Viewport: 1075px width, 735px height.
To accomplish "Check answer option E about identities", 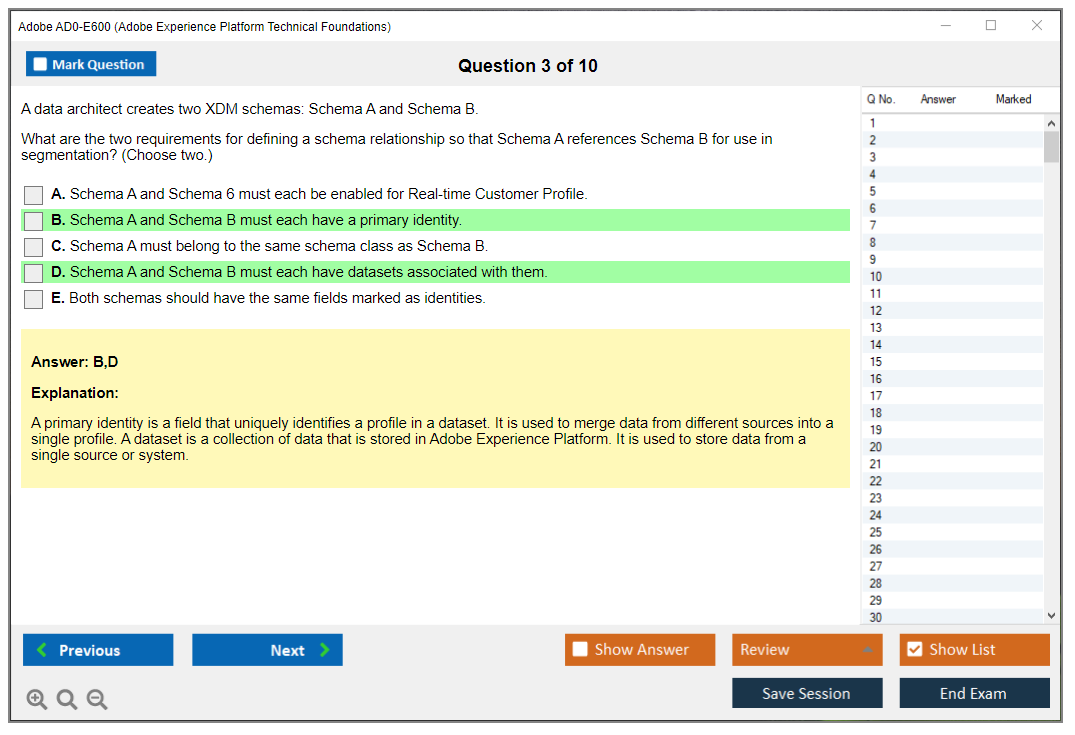I will (34, 299).
